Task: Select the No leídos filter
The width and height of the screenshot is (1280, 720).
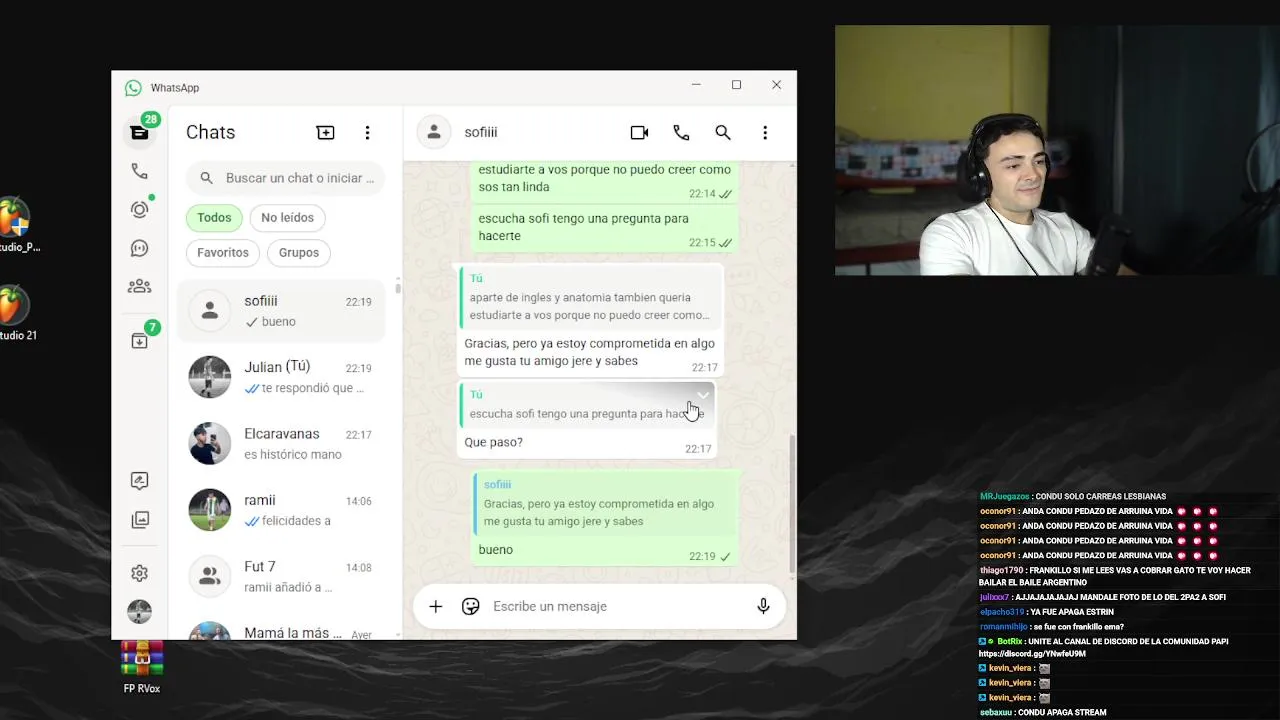Action: pos(287,217)
